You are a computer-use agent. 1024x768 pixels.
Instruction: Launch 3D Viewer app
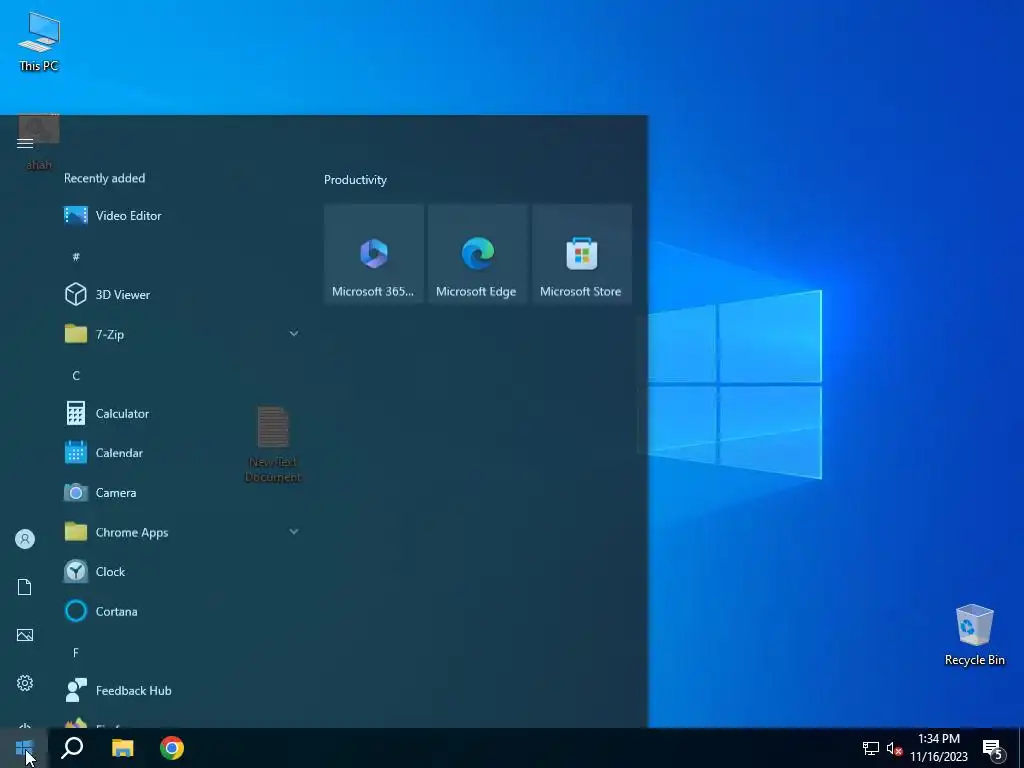pyautogui.click(x=180, y=295)
